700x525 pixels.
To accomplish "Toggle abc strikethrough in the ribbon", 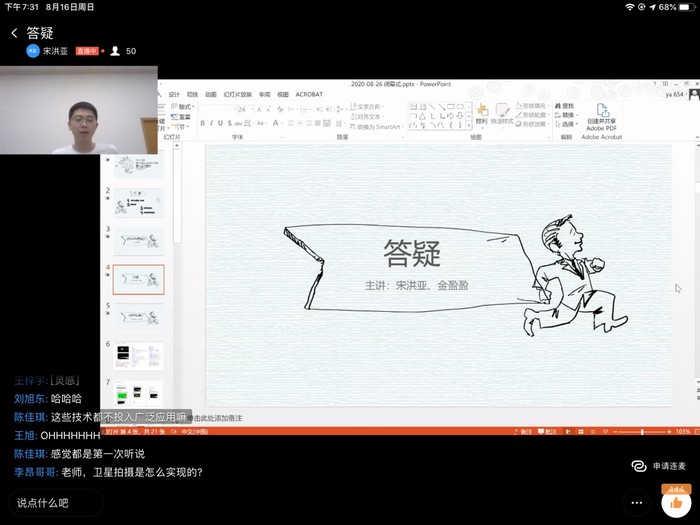I will coord(238,123).
